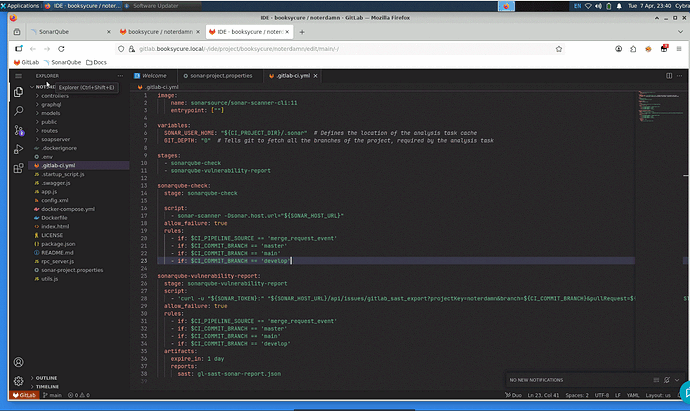The image size is (690, 411).
Task: Switch to the sonar-project.properties editor tab
Action: [221, 75]
